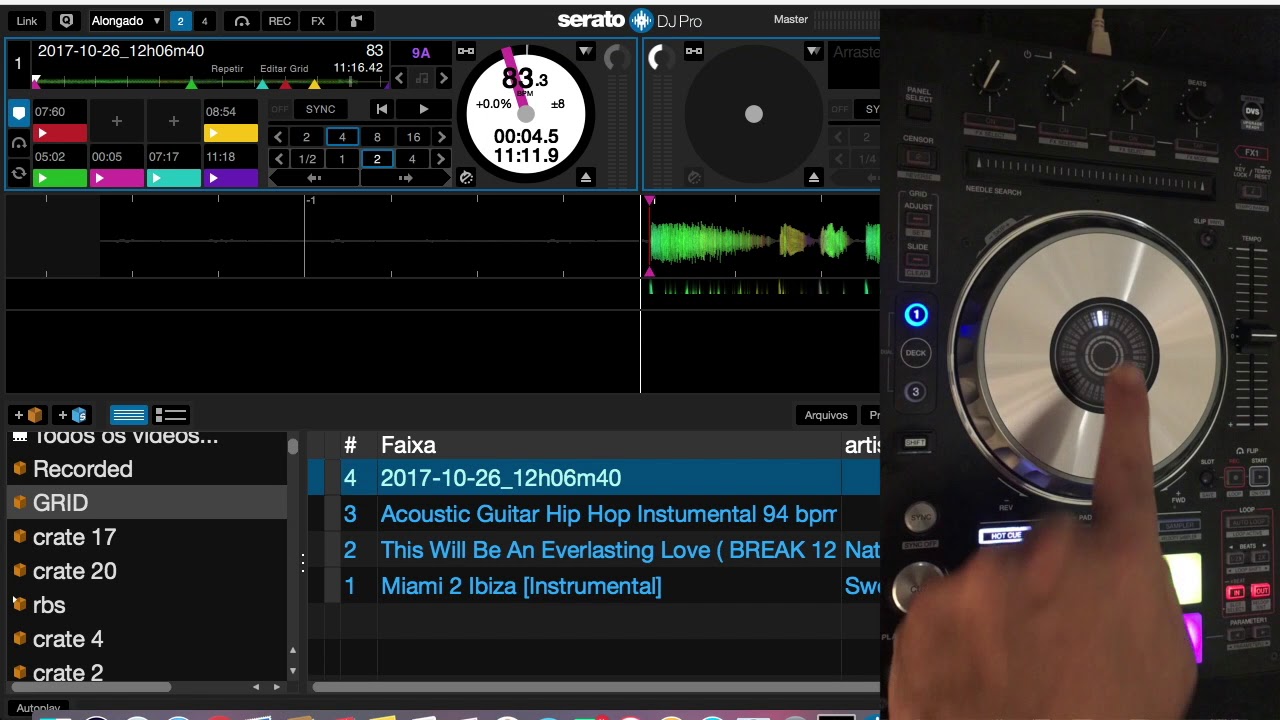This screenshot has height=720, width=1280.
Task: Open the REC recording panel
Action: coord(280,20)
